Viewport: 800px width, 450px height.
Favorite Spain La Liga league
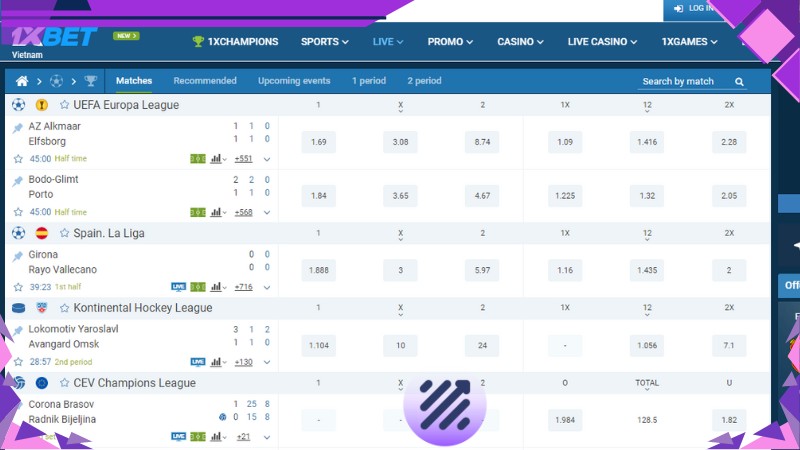coord(64,233)
